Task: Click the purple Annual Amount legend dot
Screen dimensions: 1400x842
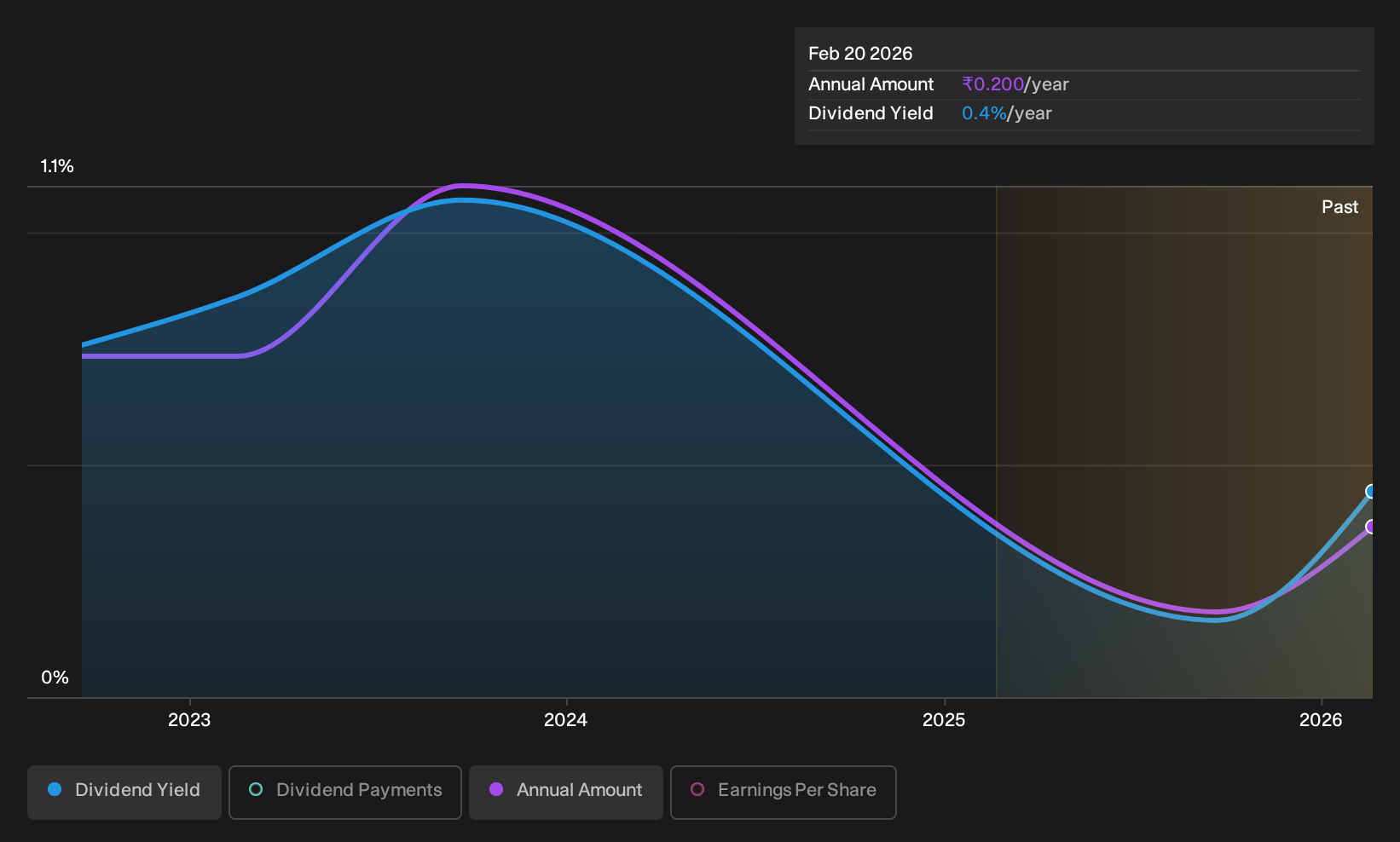Action: pos(496,790)
